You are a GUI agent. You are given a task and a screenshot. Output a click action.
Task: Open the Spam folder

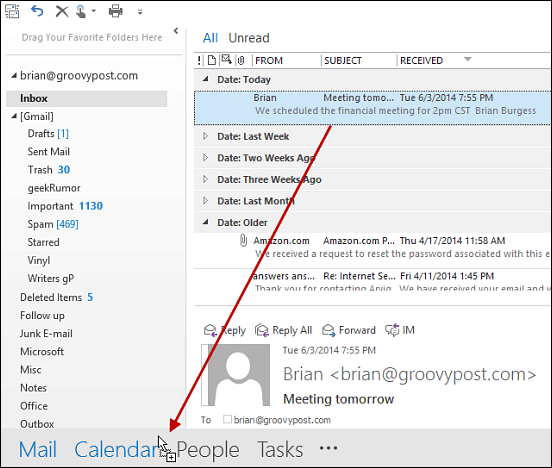pos(53,224)
